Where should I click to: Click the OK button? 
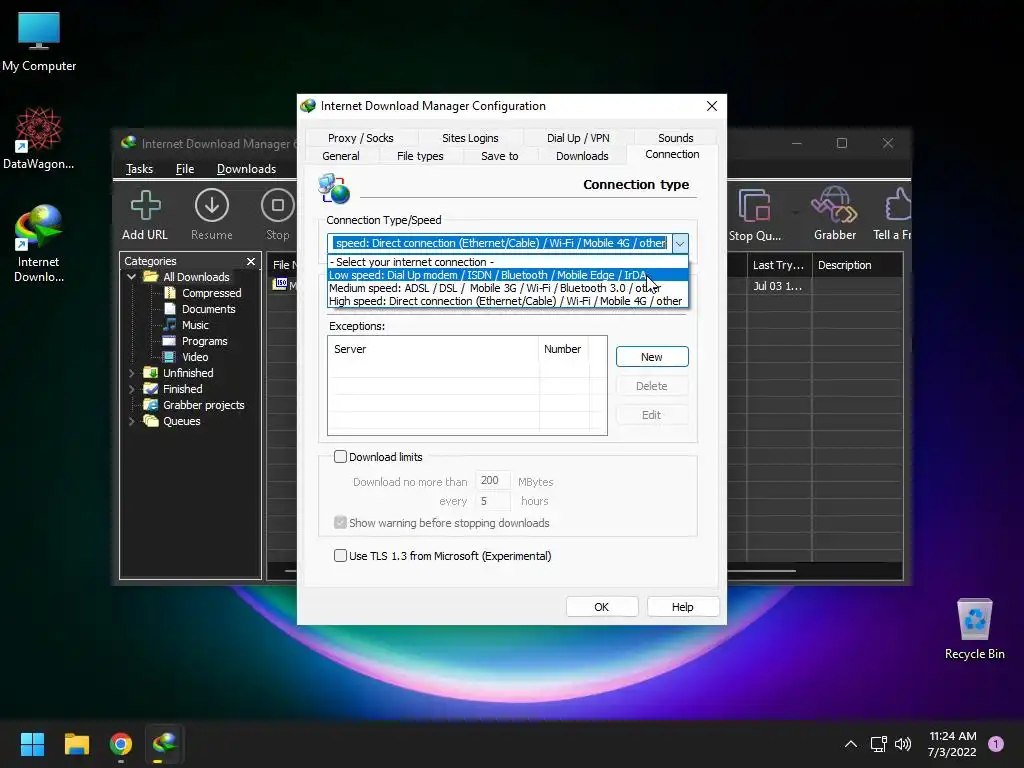tap(601, 607)
